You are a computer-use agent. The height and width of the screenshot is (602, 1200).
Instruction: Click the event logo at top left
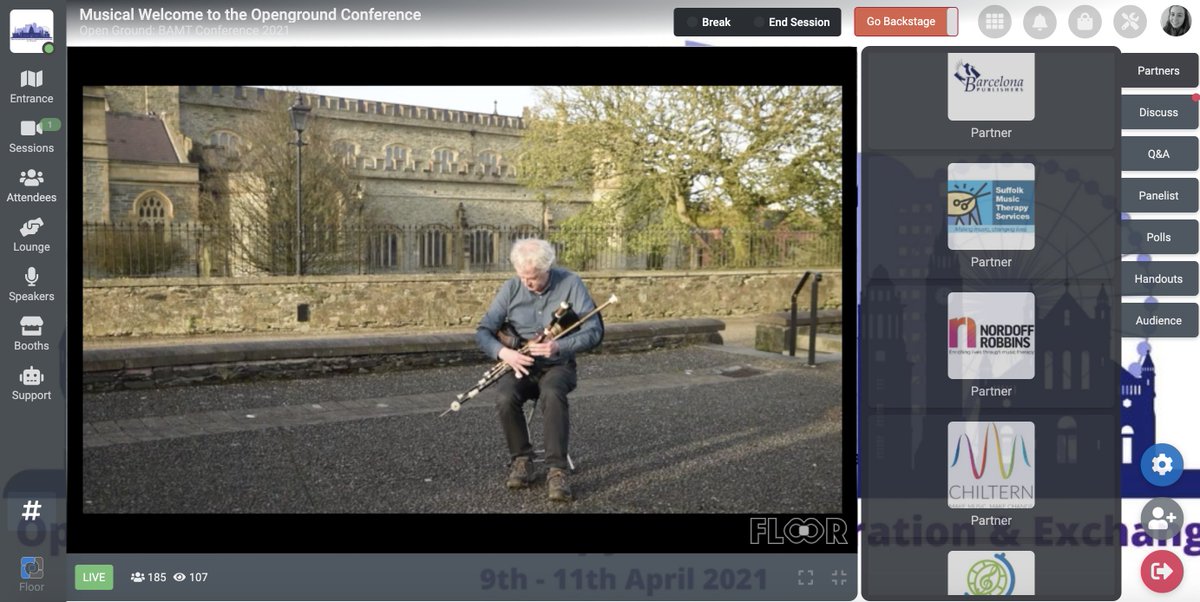[32, 31]
